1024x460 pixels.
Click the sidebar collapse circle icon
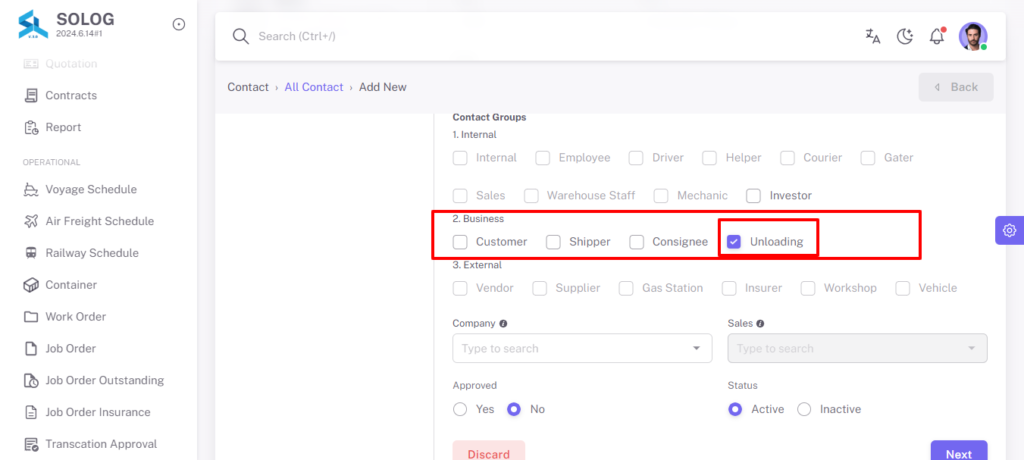pos(178,25)
